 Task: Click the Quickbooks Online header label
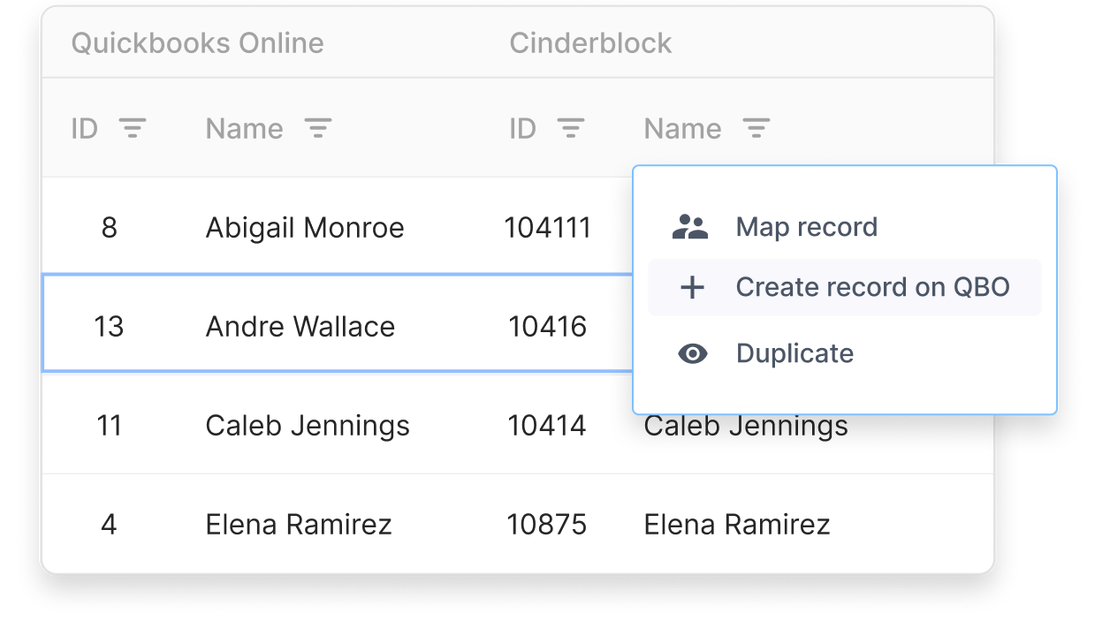pyautogui.click(x=197, y=44)
